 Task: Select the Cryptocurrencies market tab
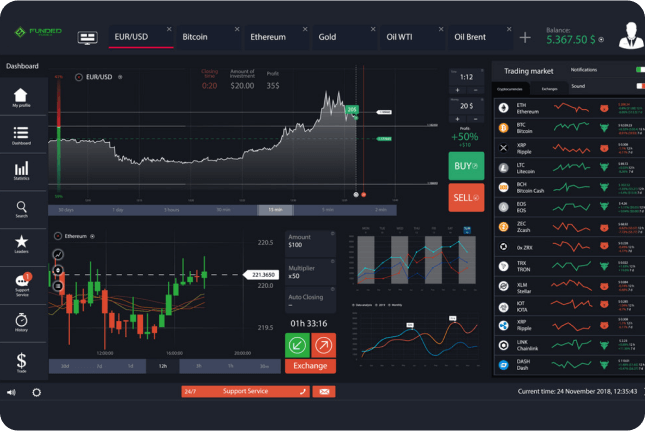510,89
